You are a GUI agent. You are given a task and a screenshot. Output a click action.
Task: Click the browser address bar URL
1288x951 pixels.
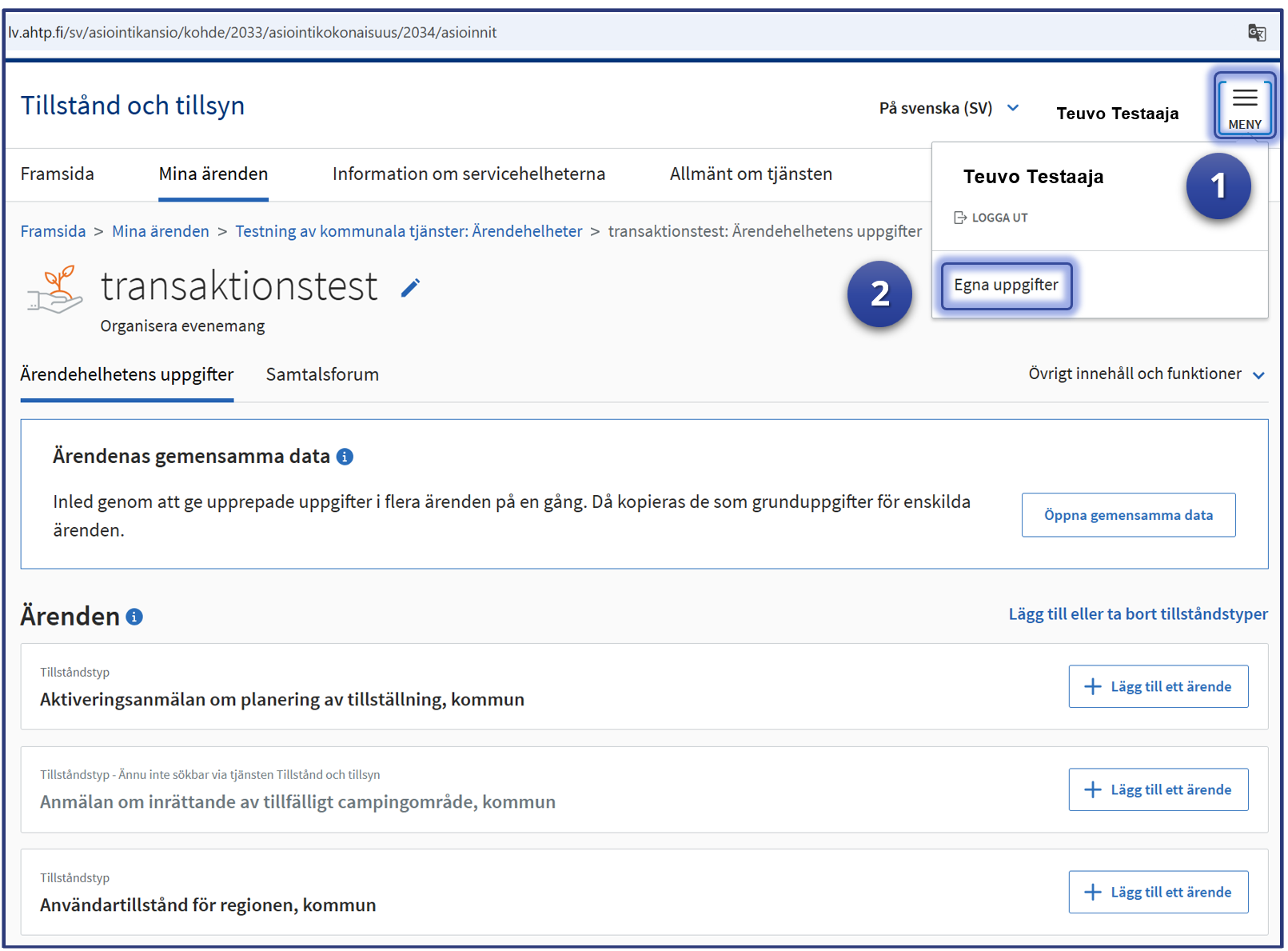[x=253, y=33]
